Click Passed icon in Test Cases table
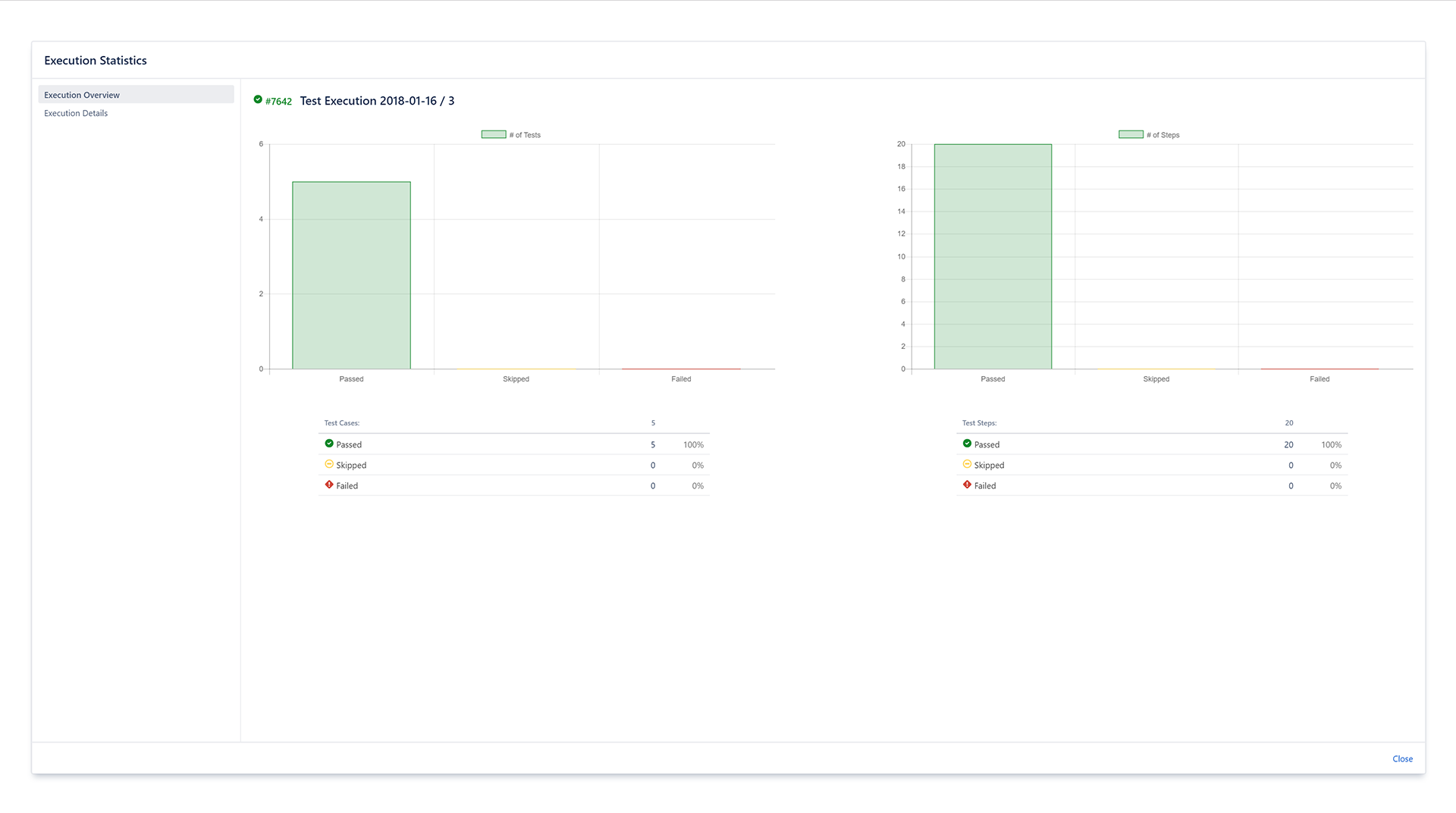The width and height of the screenshot is (1456, 813). pos(329,444)
